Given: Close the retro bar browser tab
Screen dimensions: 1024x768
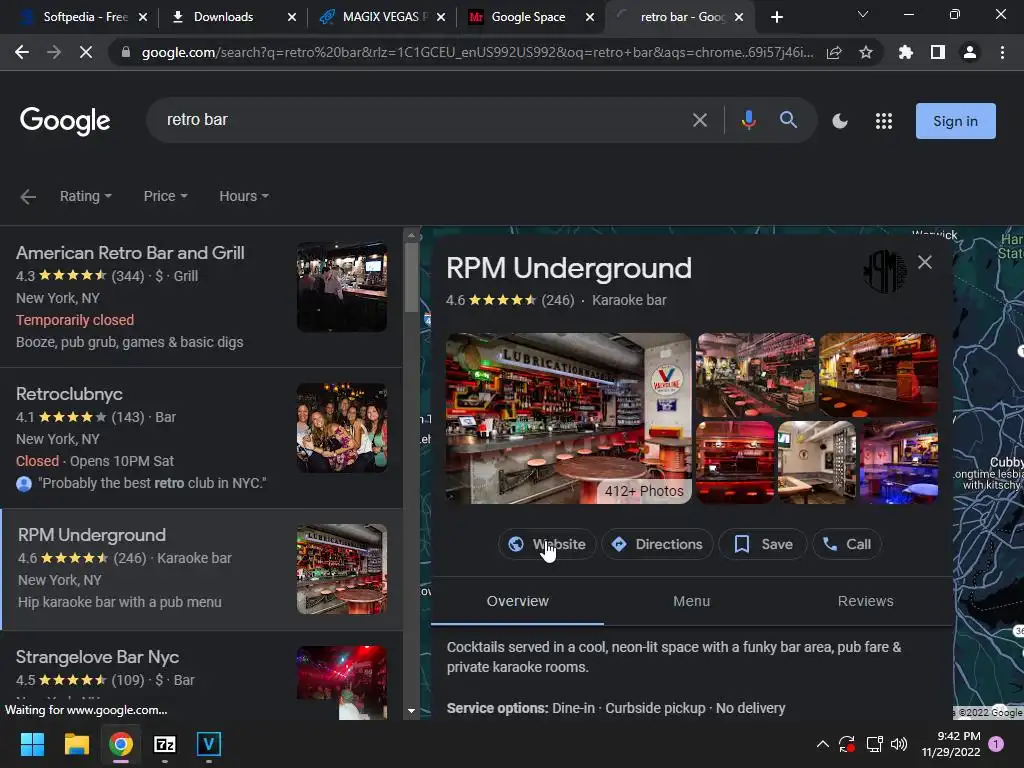Looking at the screenshot, I should tap(739, 17).
